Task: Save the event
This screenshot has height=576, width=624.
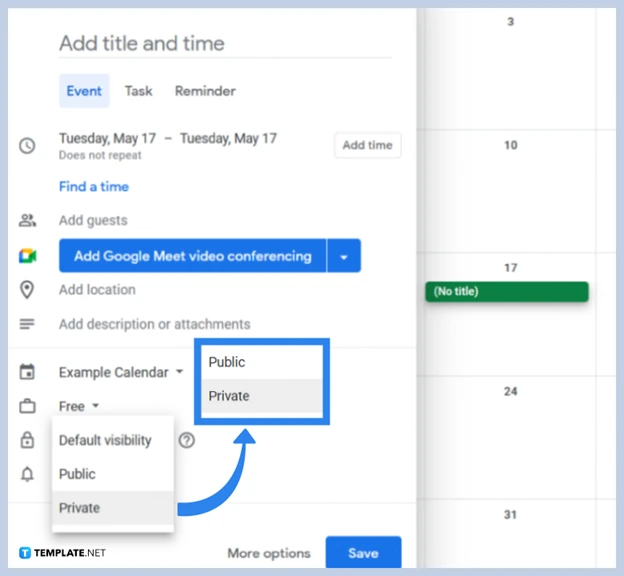Action: click(363, 553)
